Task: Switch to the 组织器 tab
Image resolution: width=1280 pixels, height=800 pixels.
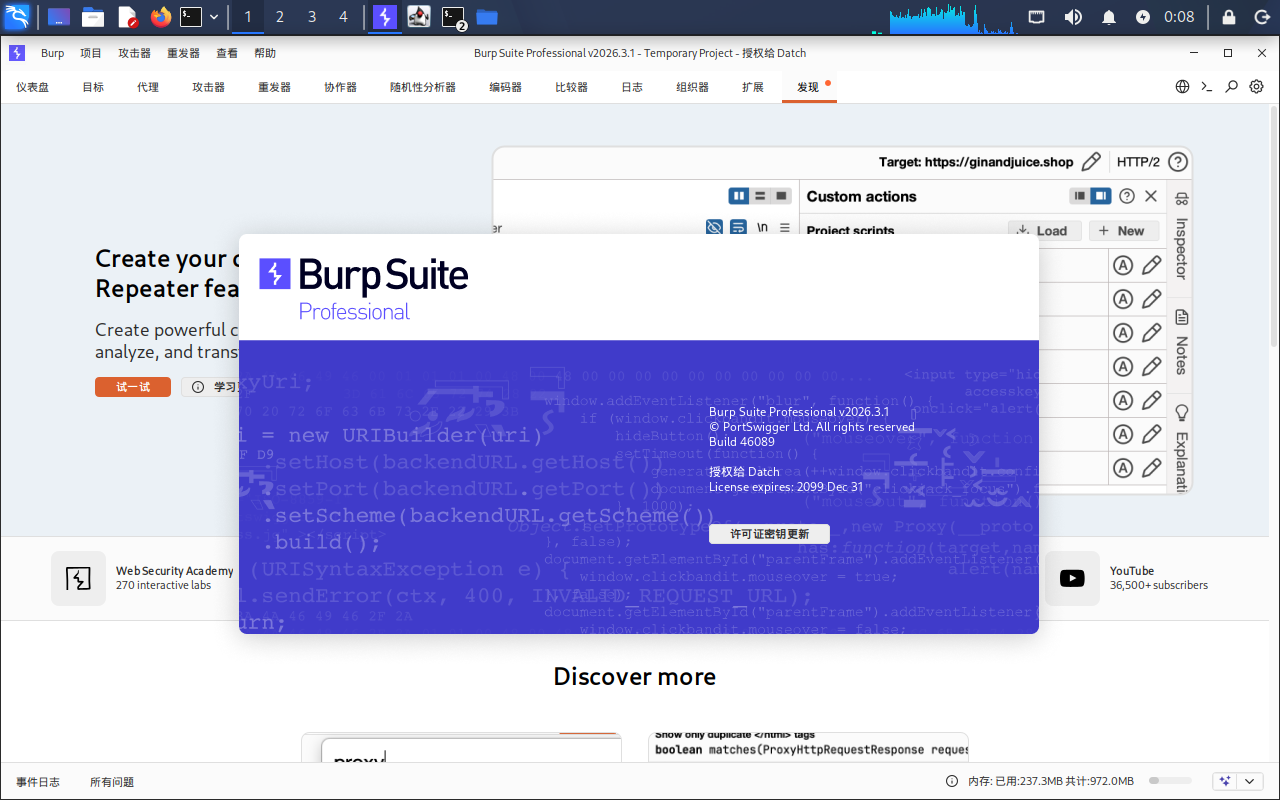Action: pos(692,87)
